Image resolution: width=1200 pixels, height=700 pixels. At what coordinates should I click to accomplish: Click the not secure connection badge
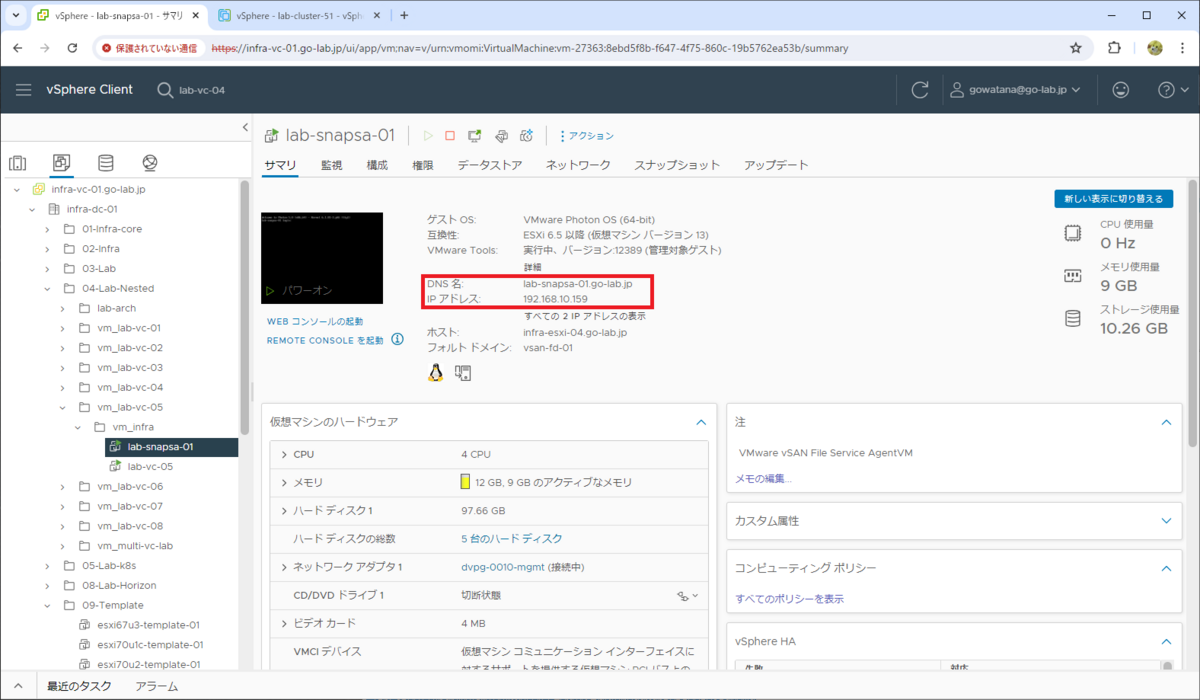151,47
